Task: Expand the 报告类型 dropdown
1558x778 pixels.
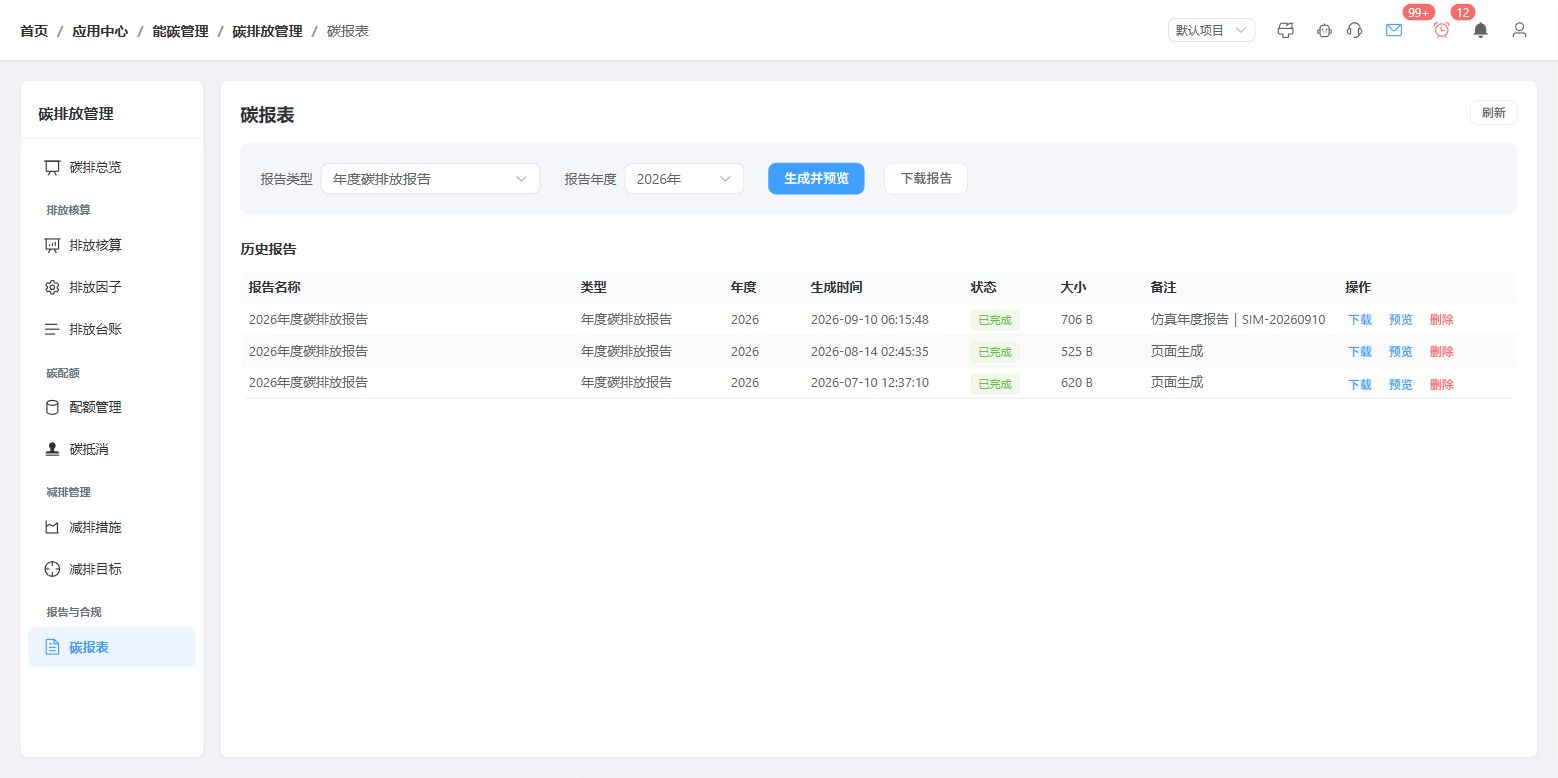Action: tap(430, 179)
